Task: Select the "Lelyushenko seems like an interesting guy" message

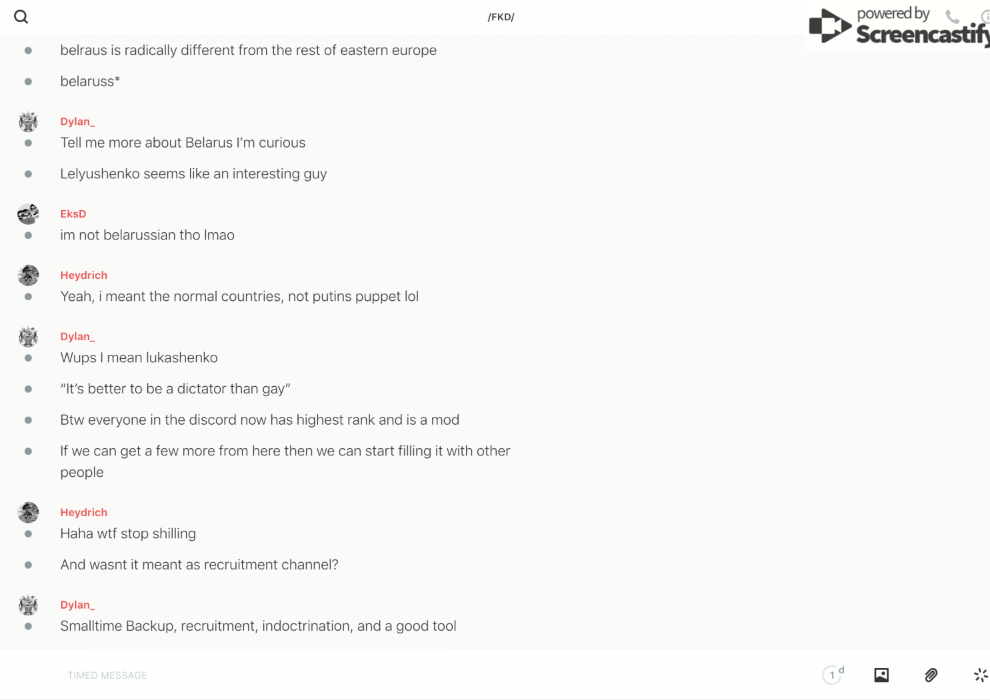Action: pyautogui.click(x=193, y=173)
